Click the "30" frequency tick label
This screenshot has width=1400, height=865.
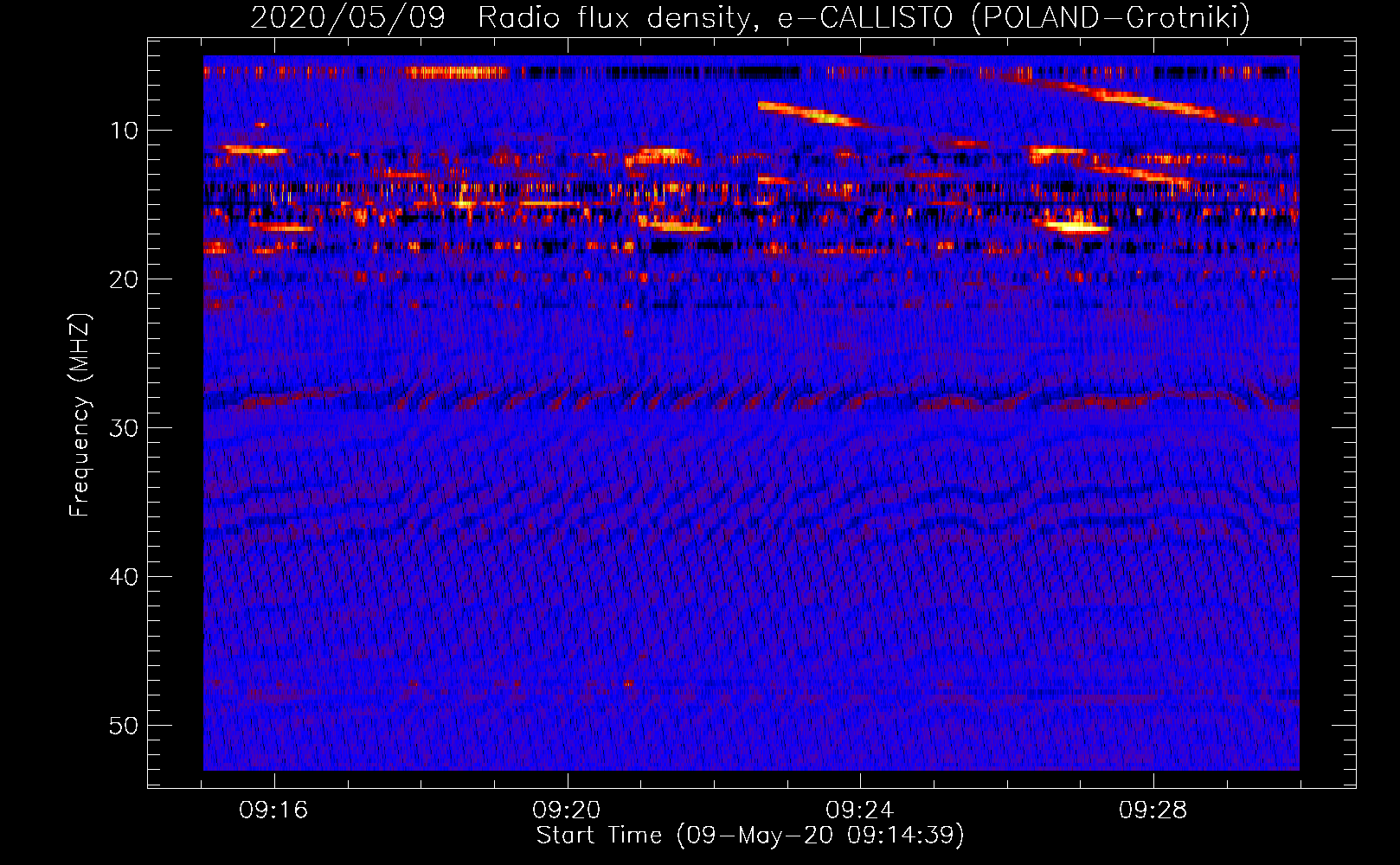pos(125,428)
